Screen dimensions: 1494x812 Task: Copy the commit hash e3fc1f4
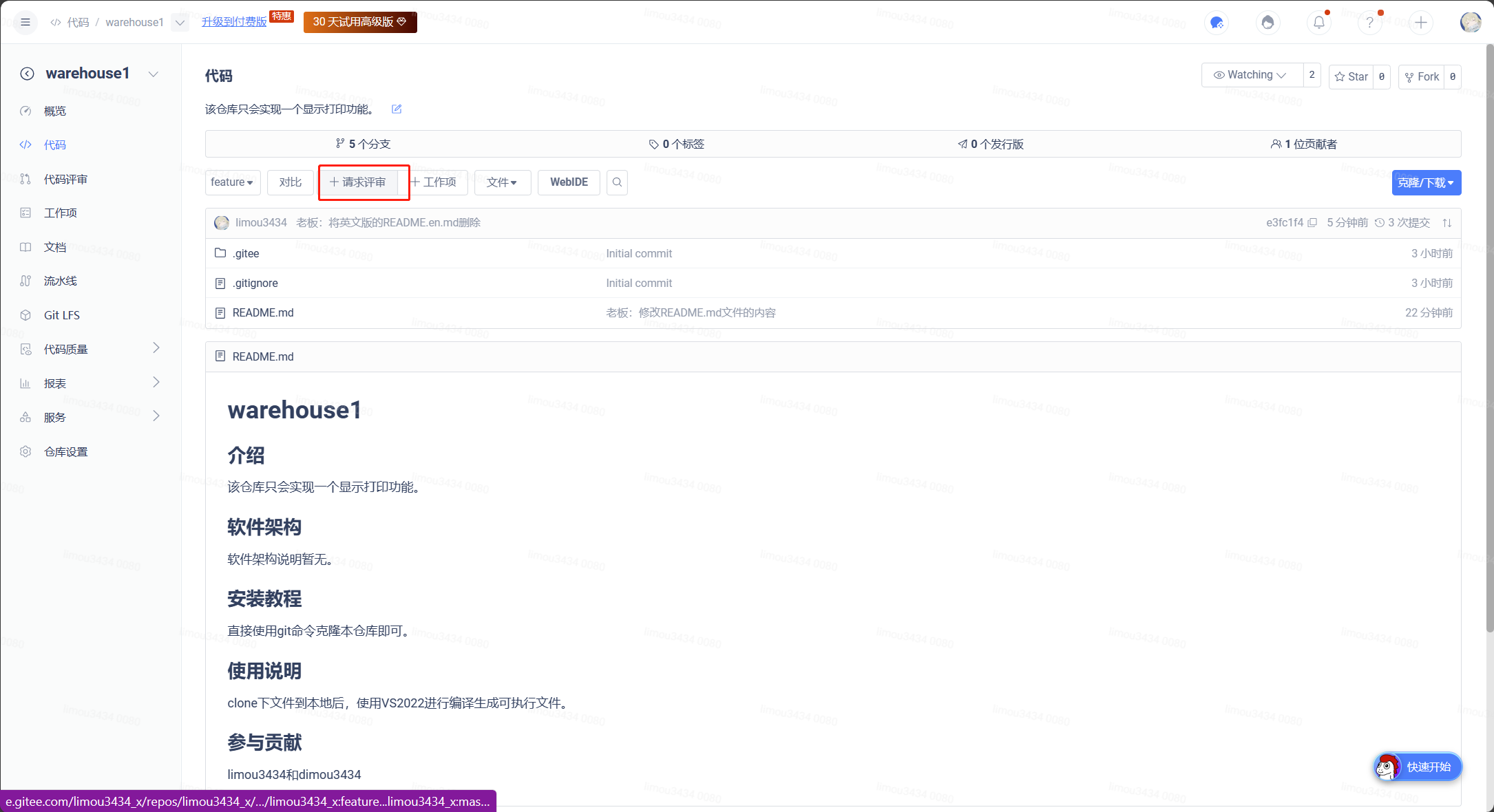1313,223
